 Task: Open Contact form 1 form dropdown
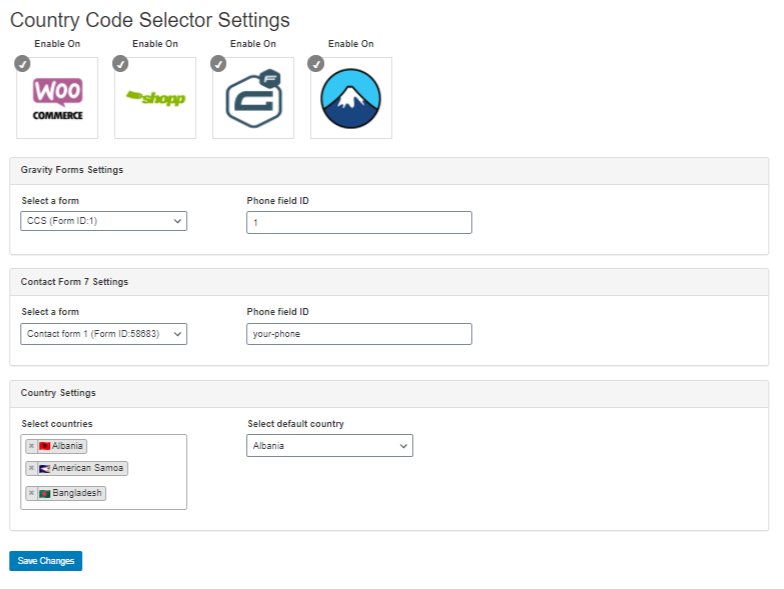[x=104, y=334]
